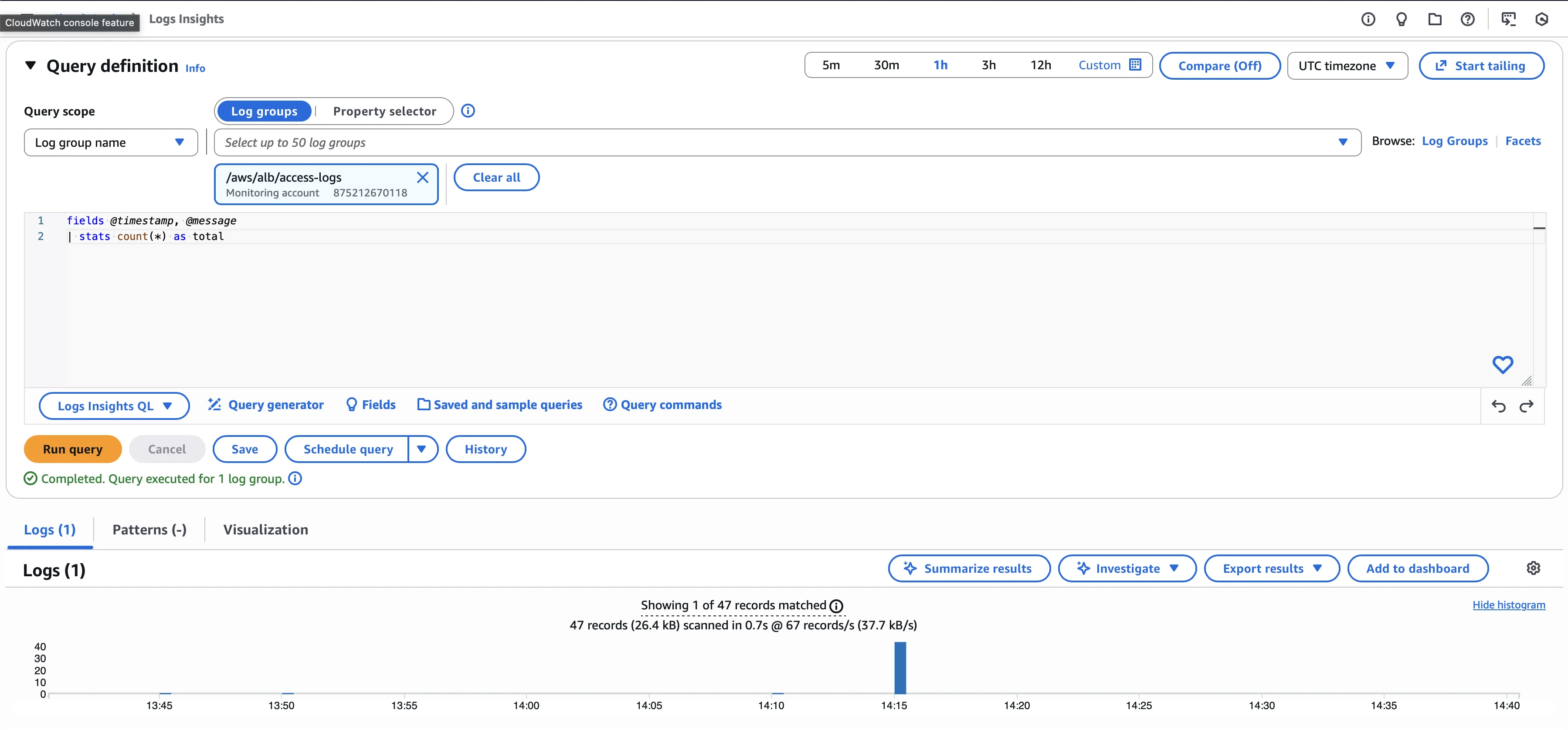Image resolution: width=1568 pixels, height=730 pixels.
Task: Click the undo arrow icon in query editor
Action: (1498, 406)
